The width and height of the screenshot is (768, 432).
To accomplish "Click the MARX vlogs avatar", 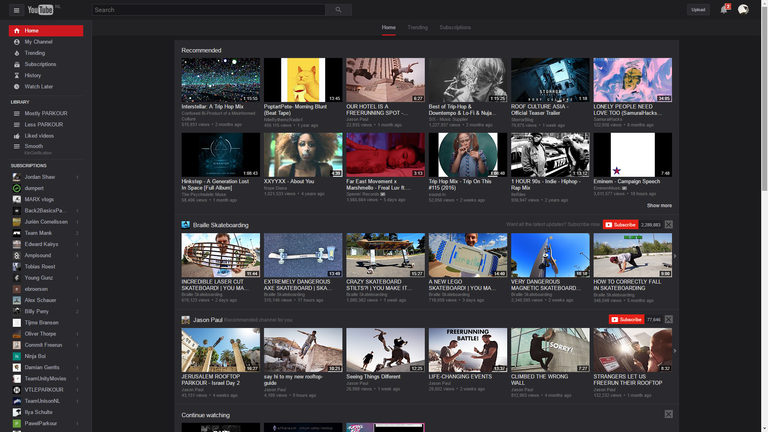I will click(x=17, y=199).
